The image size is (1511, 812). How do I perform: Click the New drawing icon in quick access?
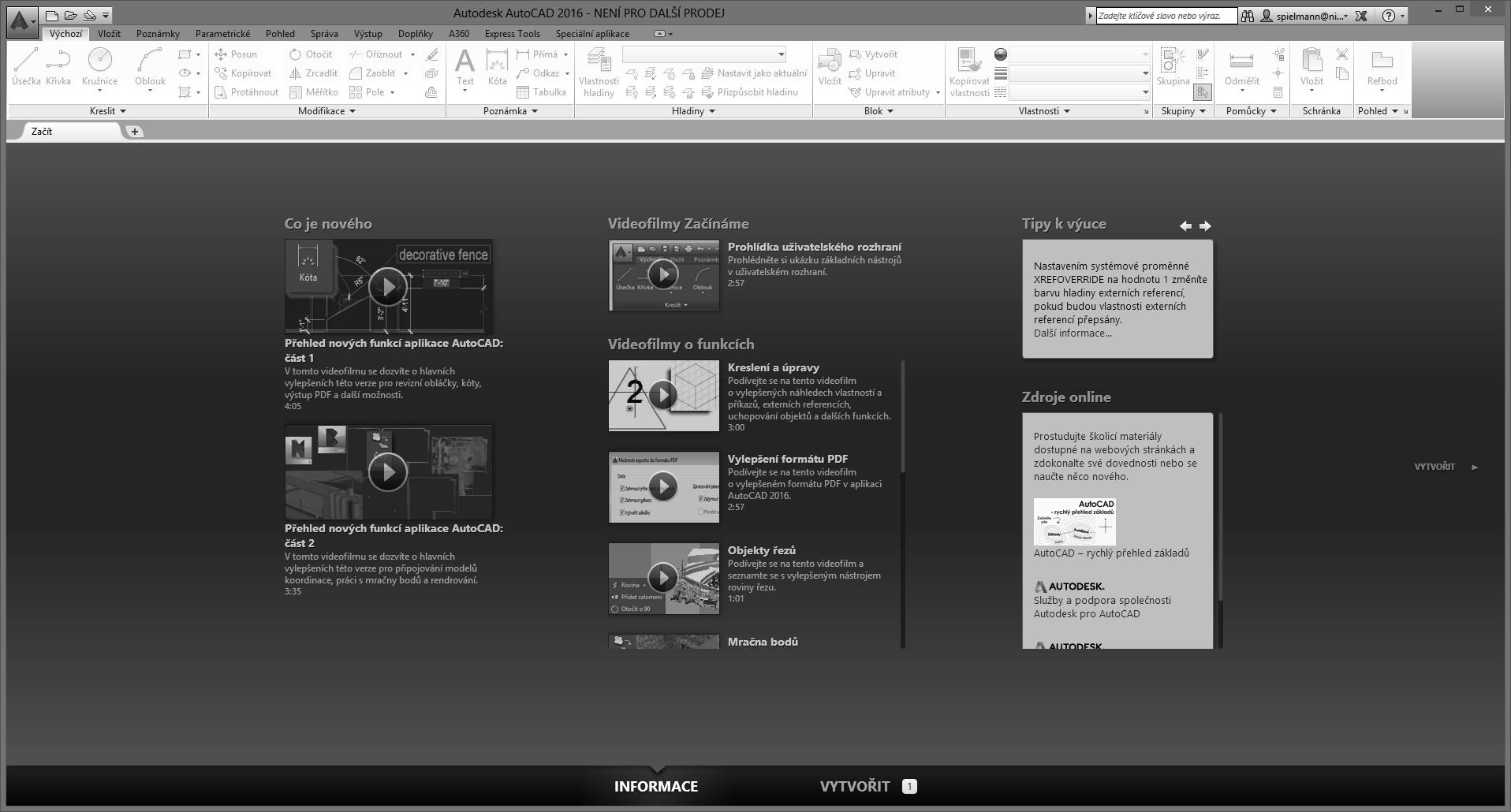[x=51, y=15]
